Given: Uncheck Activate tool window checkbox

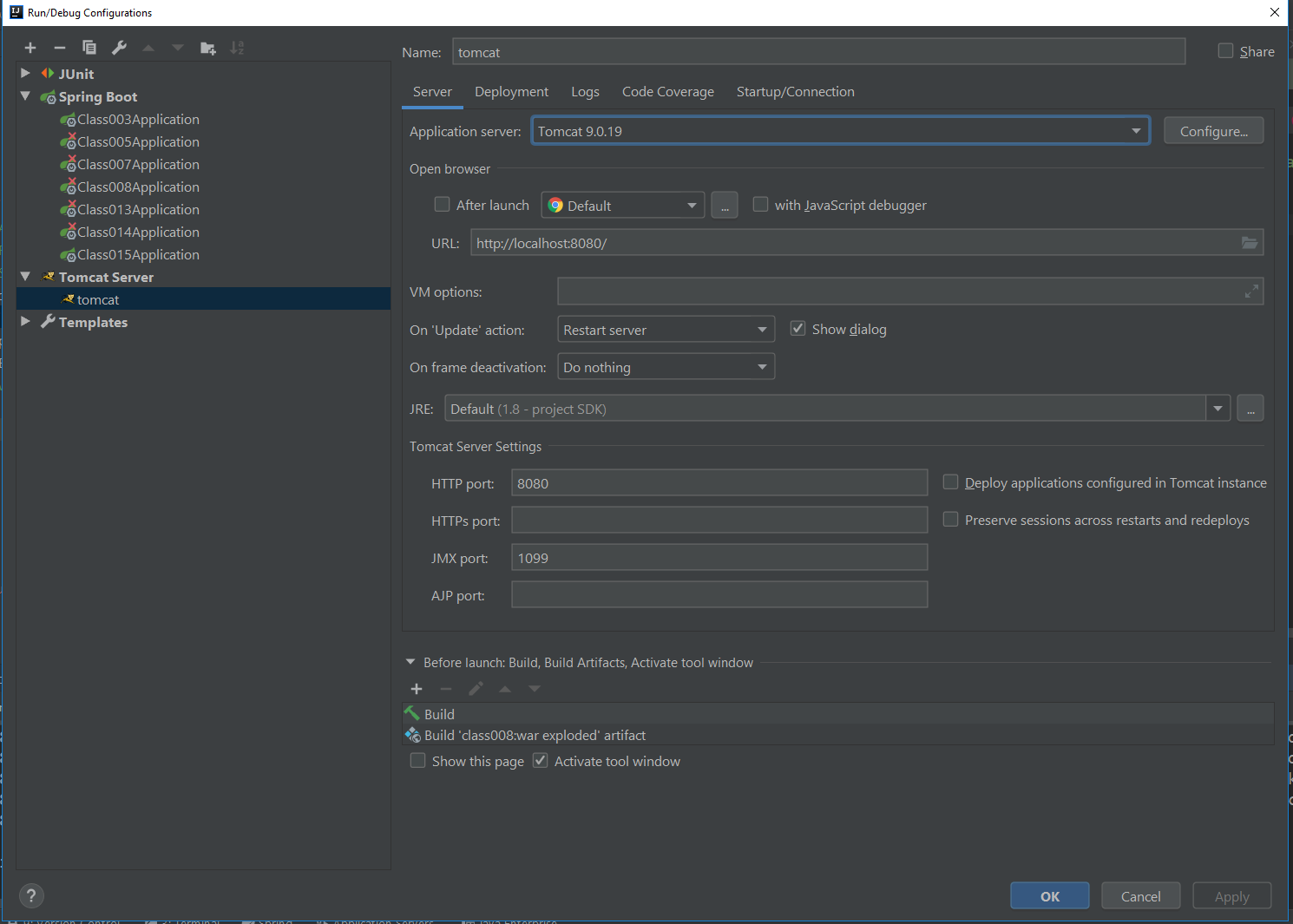Looking at the screenshot, I should [x=540, y=760].
